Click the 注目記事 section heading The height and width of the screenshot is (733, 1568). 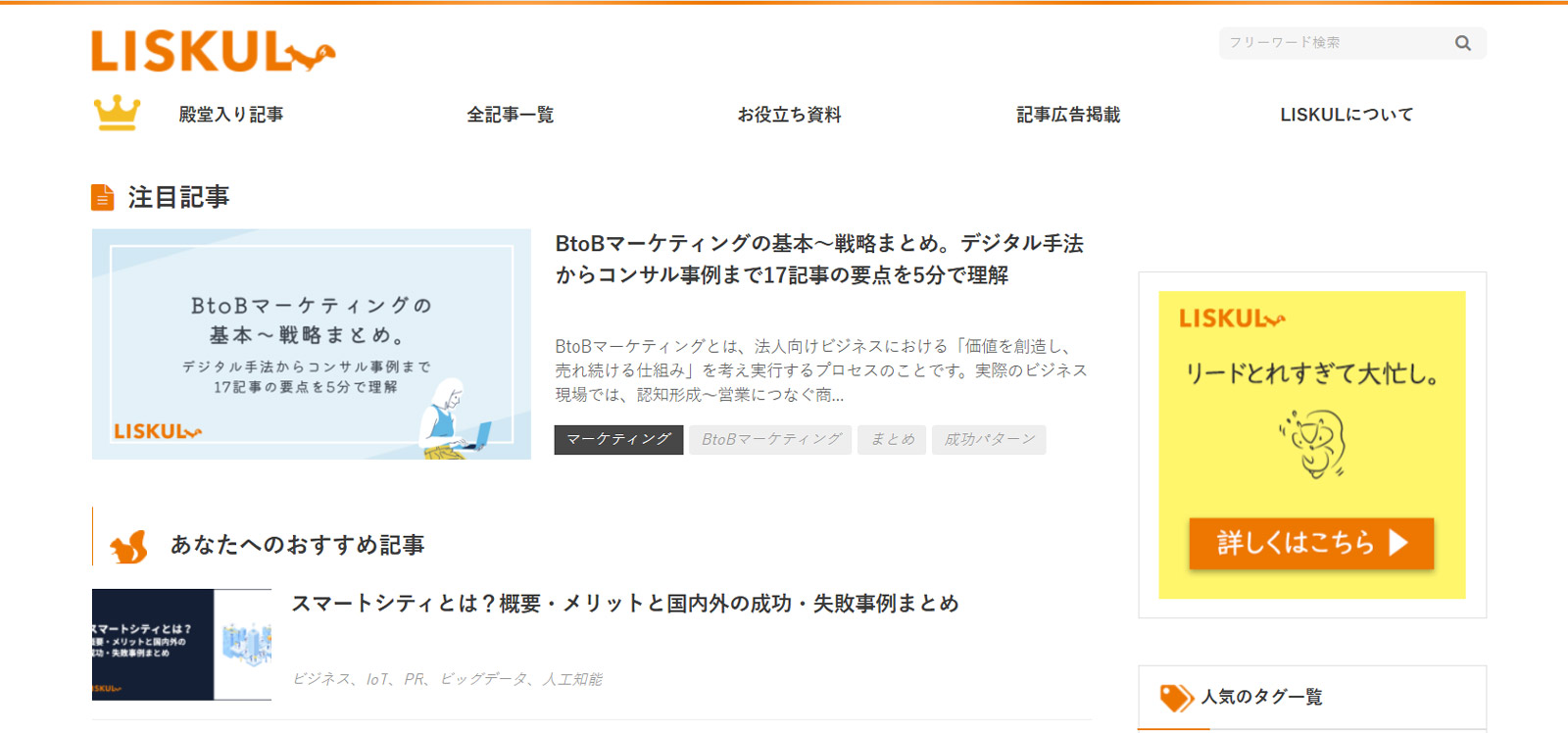tap(178, 197)
